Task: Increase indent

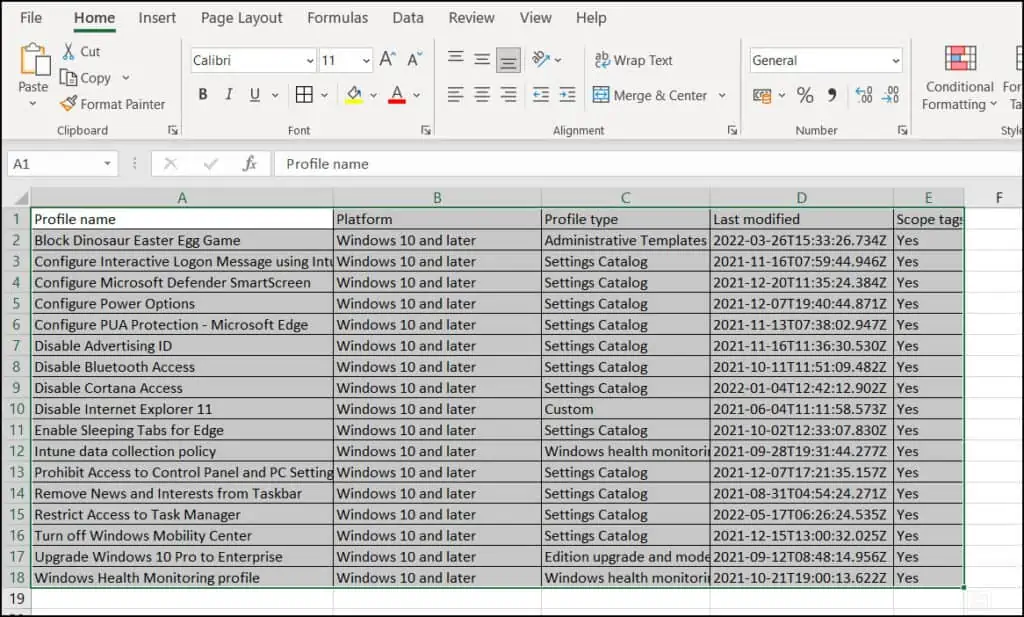Action: 568,95
